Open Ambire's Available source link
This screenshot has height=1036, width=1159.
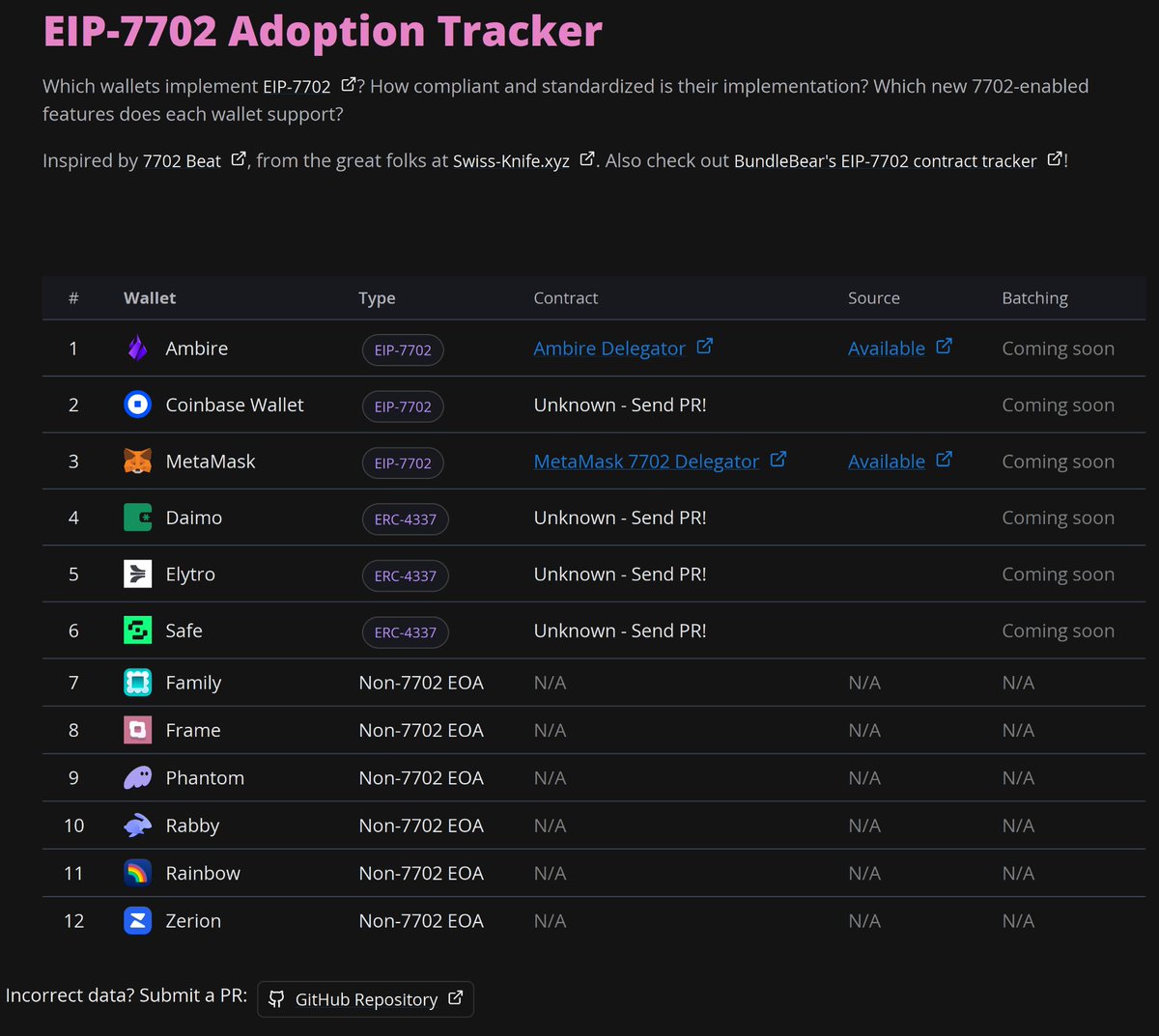point(900,349)
